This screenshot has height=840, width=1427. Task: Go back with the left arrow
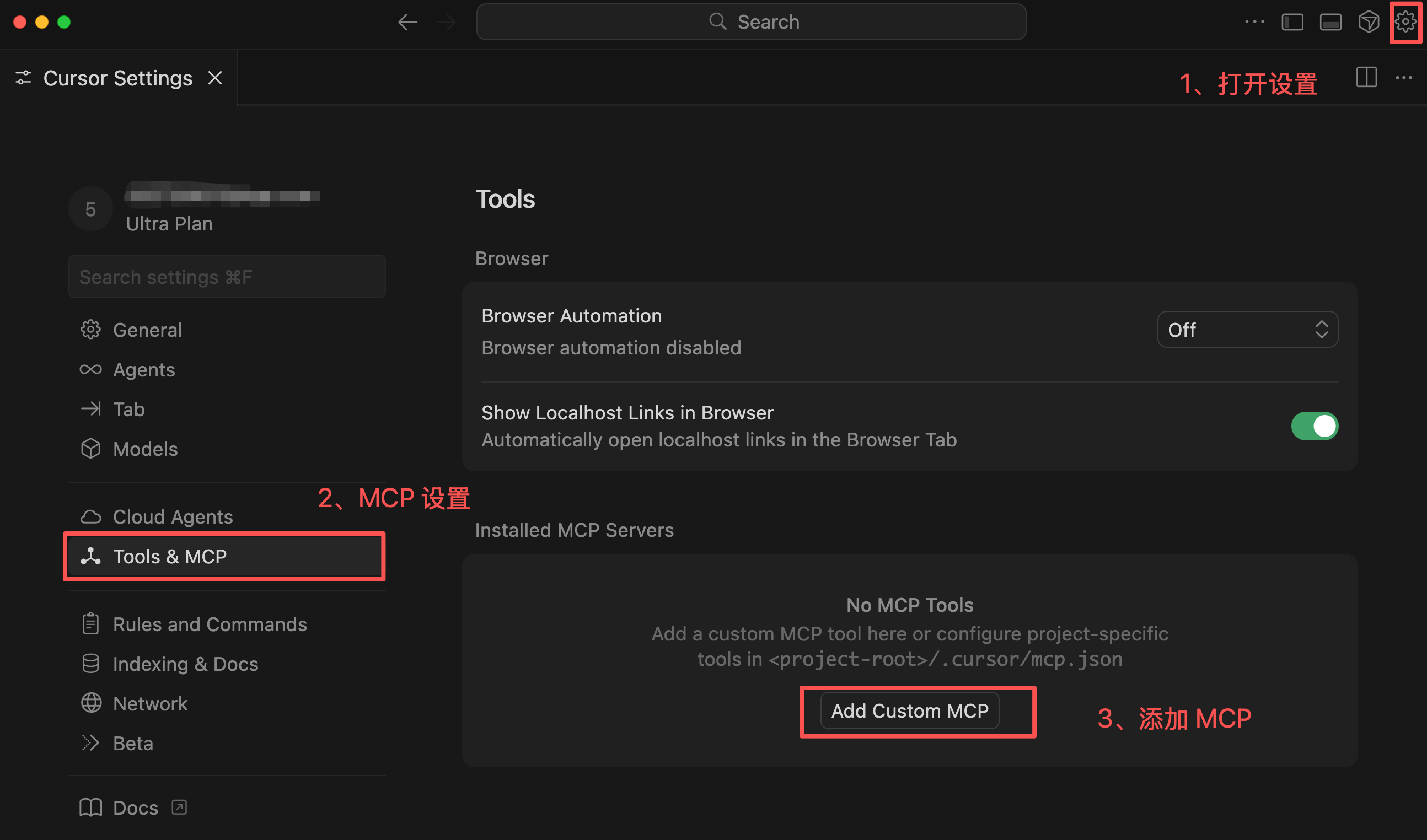tap(407, 22)
